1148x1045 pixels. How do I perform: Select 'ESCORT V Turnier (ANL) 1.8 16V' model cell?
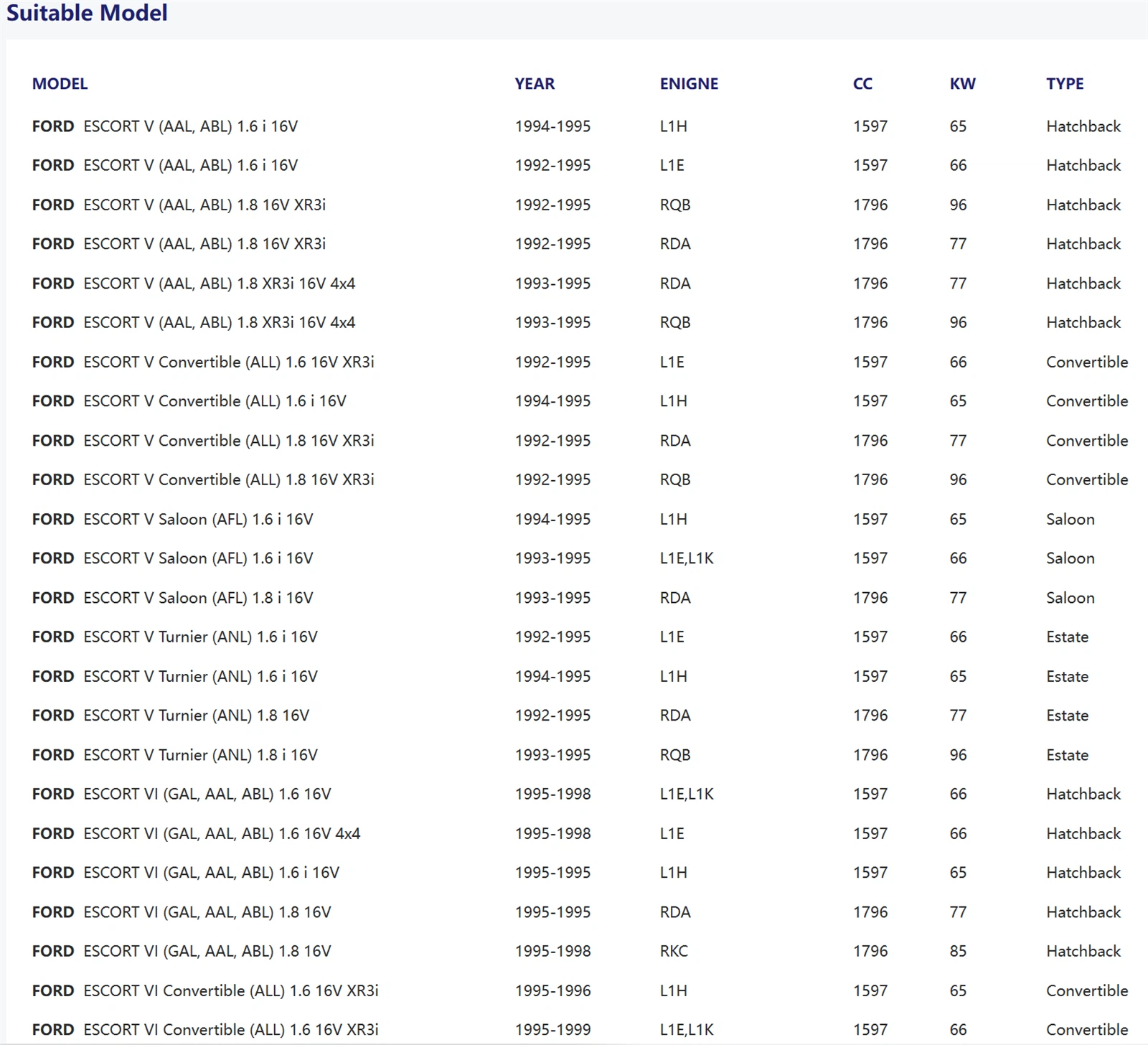(196, 716)
